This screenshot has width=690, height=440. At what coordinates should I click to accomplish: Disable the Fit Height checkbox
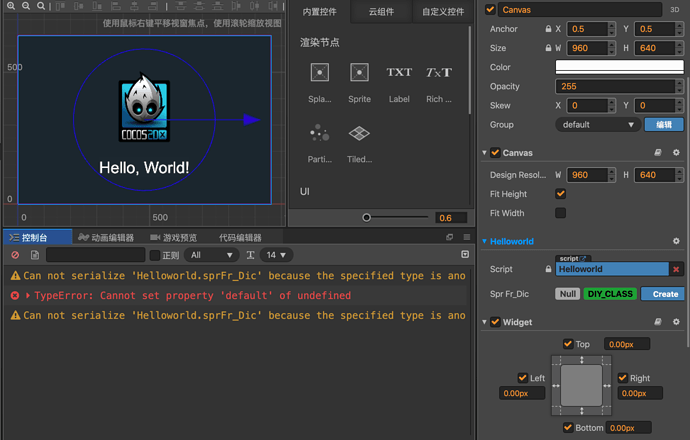click(560, 194)
